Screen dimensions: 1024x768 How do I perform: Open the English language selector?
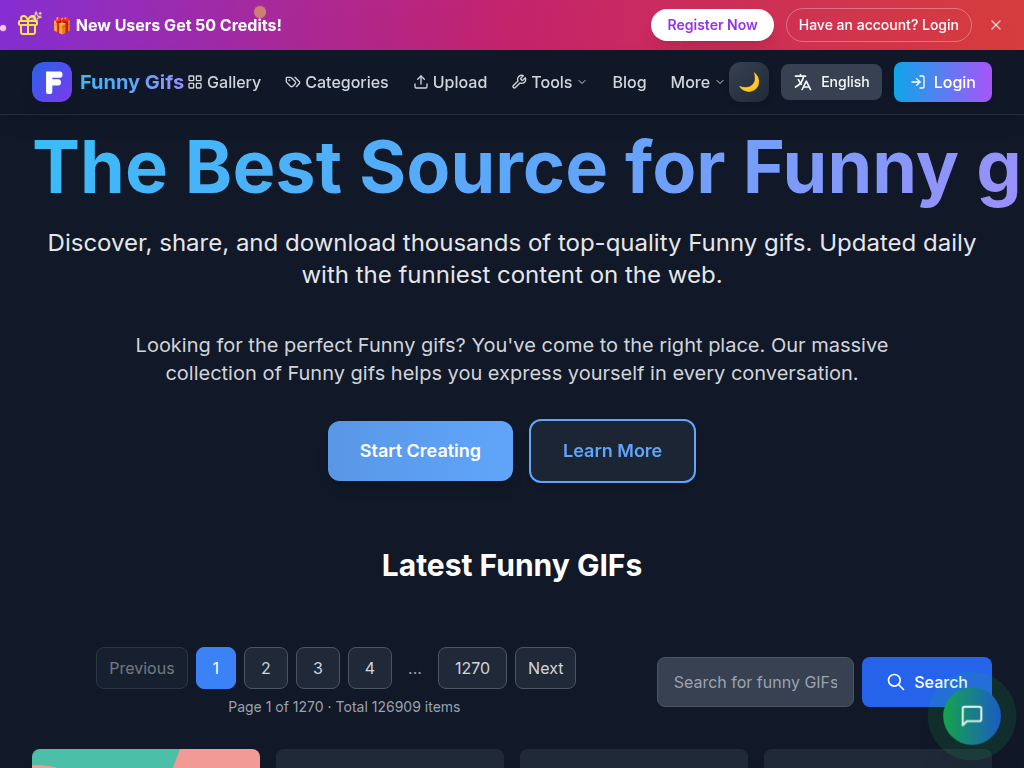(x=831, y=82)
